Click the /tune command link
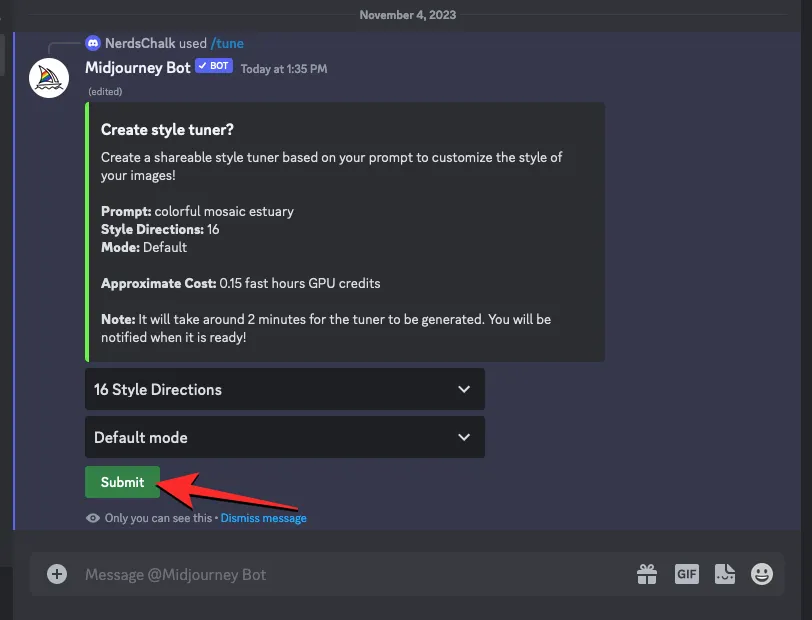This screenshot has width=812, height=620. coord(227,44)
